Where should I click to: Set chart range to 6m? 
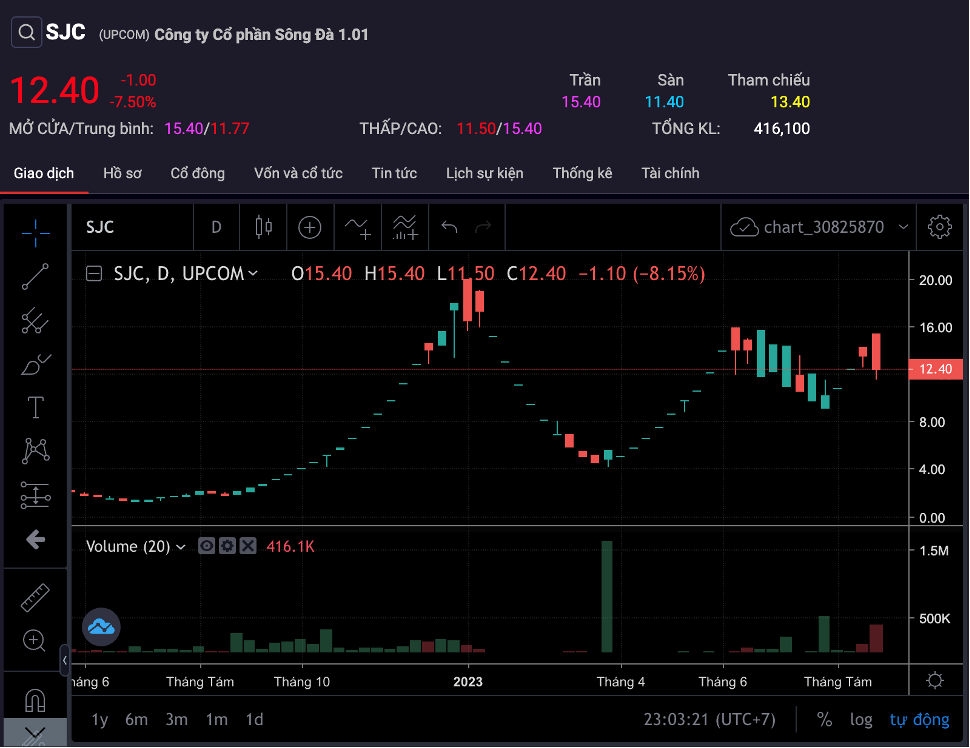tap(137, 720)
